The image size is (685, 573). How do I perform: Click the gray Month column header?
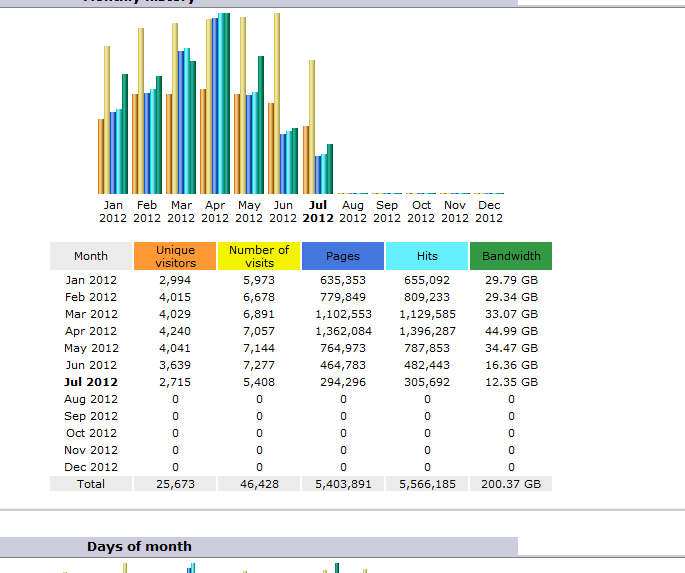pyautogui.click(x=91, y=256)
